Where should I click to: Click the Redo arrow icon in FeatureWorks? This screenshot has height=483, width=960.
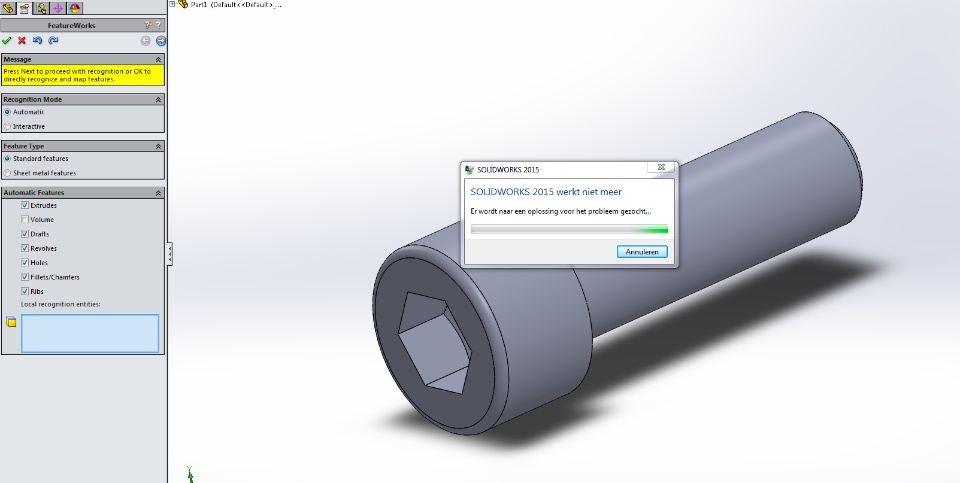[53, 40]
